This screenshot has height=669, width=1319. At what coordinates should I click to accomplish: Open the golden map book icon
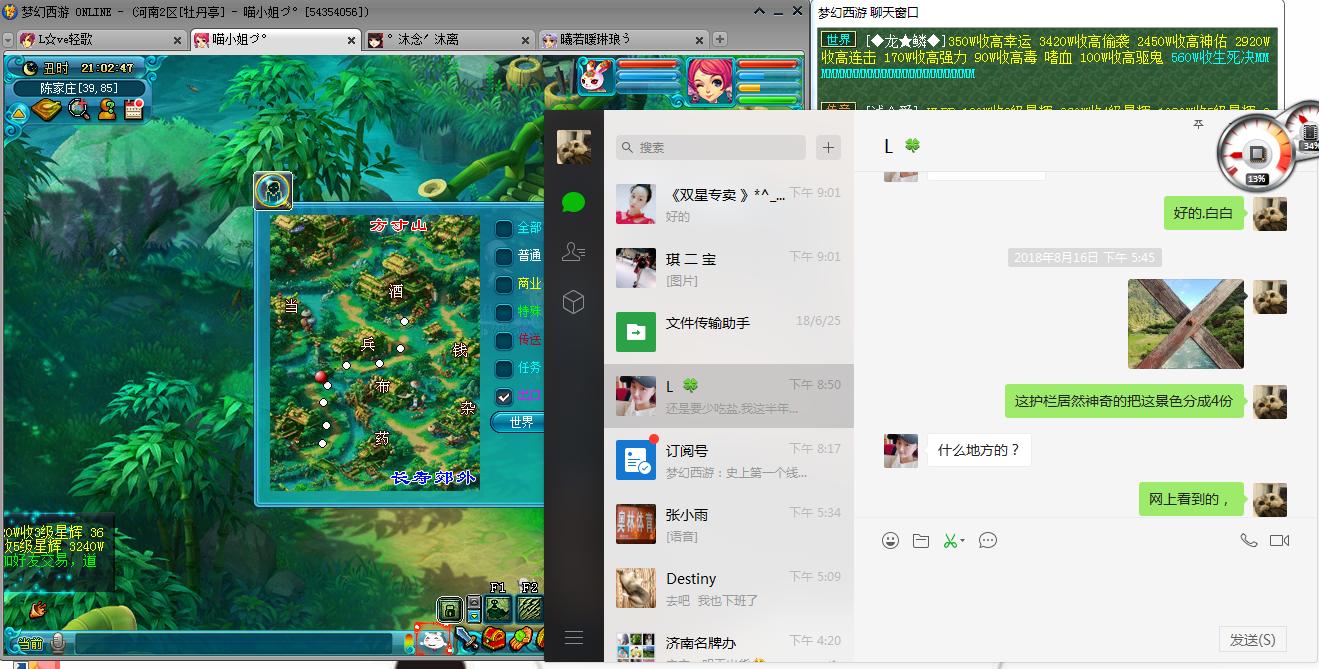(x=47, y=110)
